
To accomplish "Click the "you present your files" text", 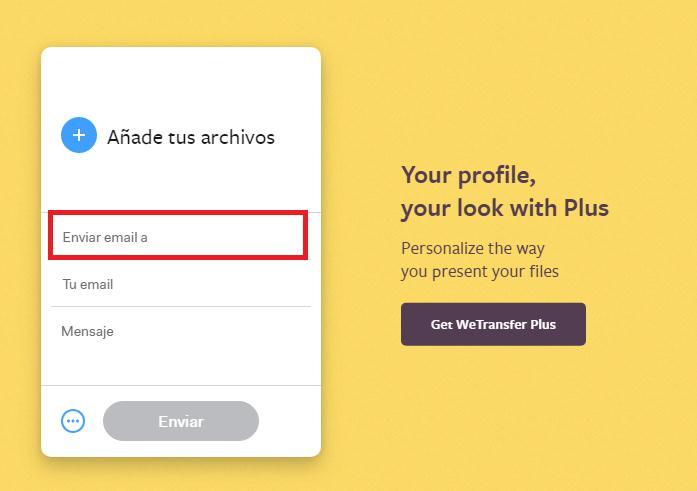I will (x=480, y=271).
